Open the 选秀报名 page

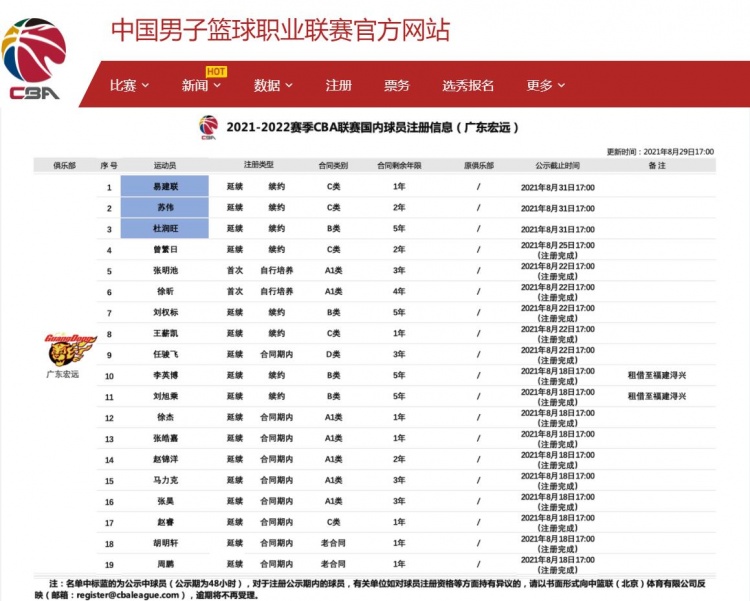pyautogui.click(x=468, y=85)
